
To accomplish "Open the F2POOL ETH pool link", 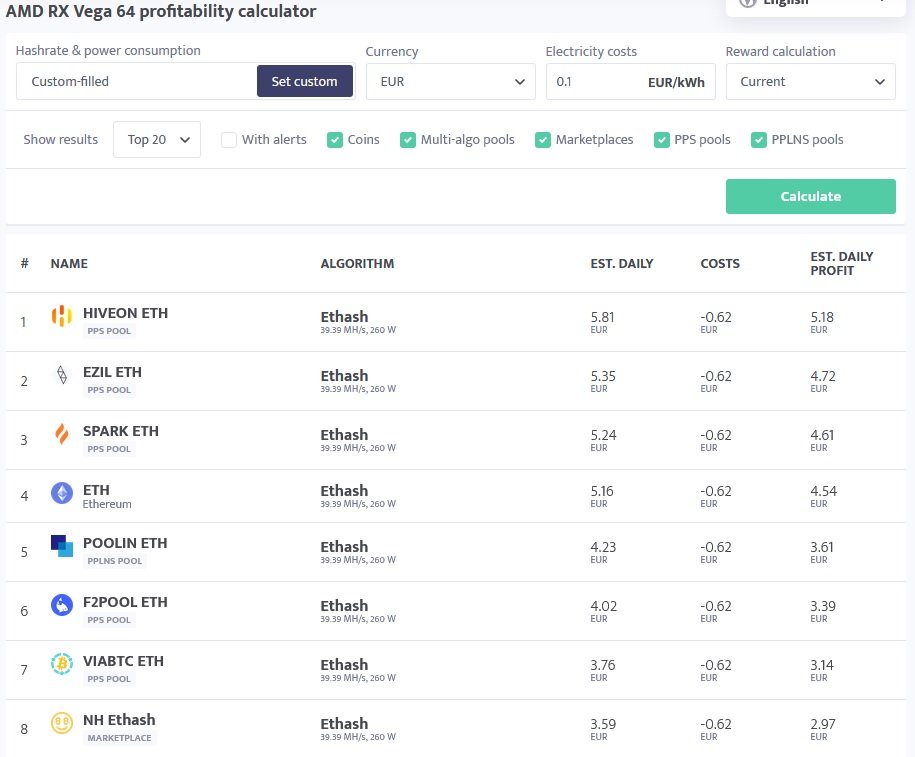I will point(125,602).
